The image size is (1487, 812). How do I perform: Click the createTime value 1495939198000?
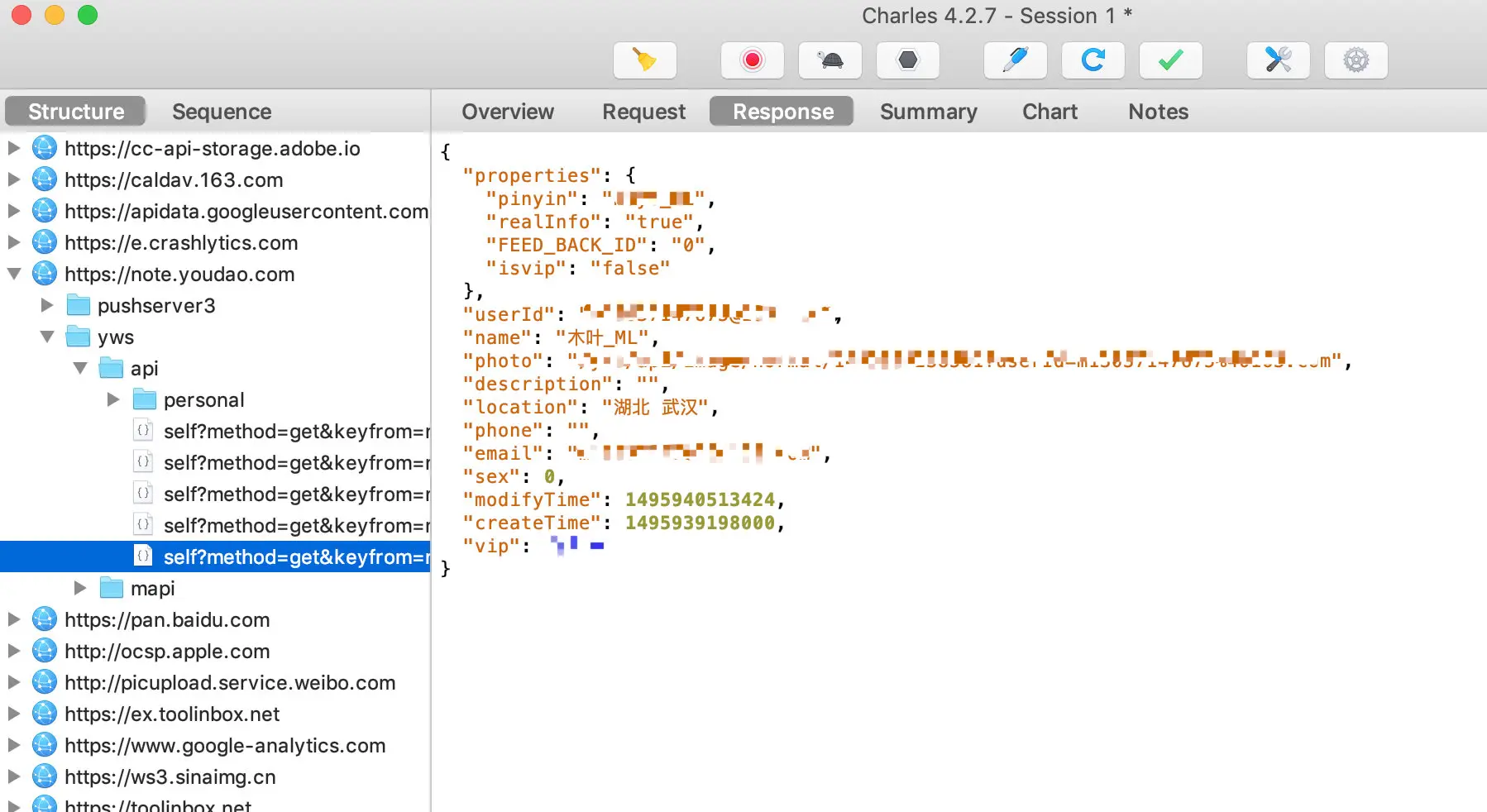point(700,523)
